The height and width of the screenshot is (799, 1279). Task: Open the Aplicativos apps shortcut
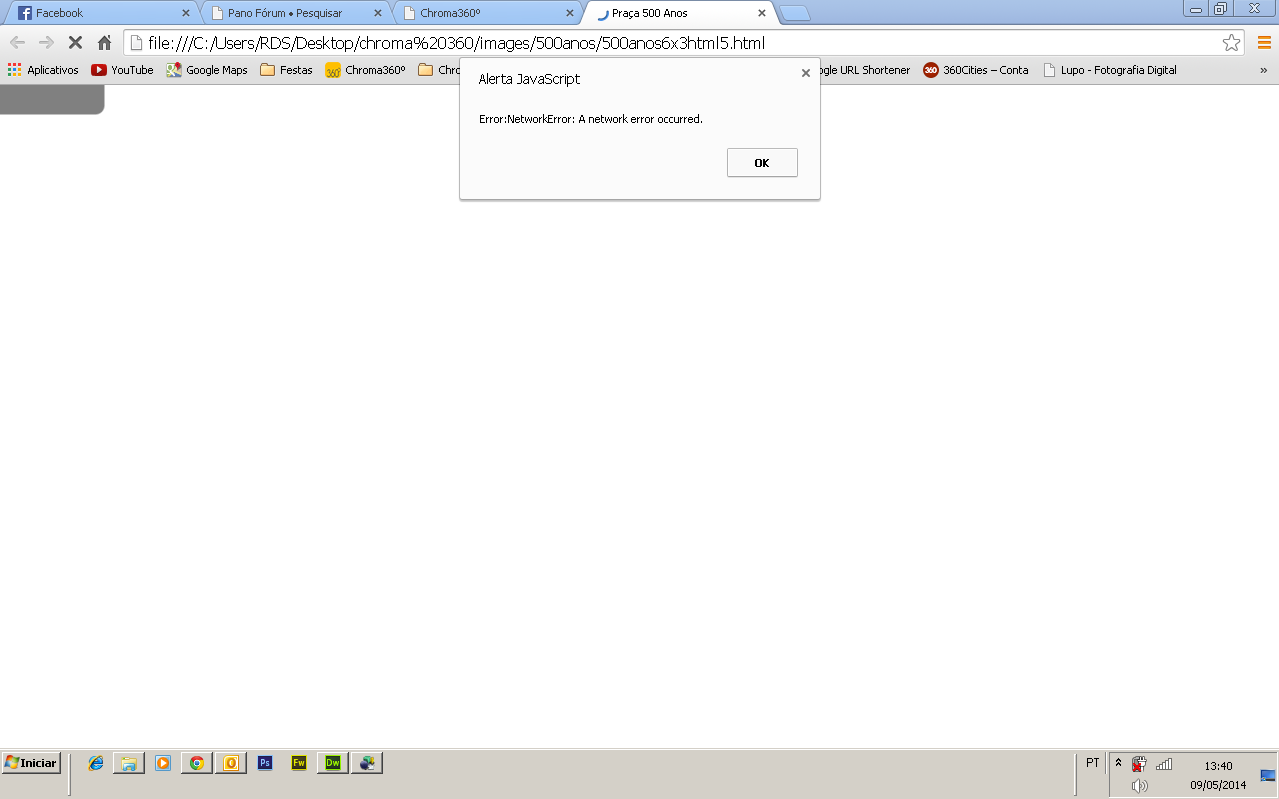[43, 70]
